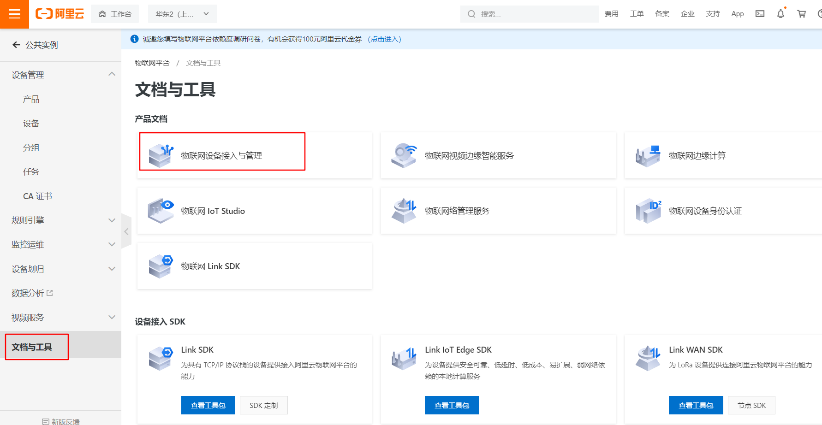Open the 物联网设备接入与管理 doc card
Viewport: 822px width, 425px height.
(255, 155)
